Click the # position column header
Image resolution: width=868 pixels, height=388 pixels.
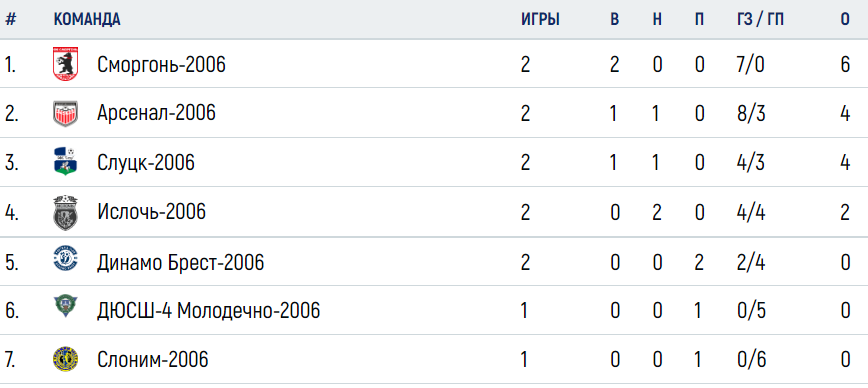click(11, 19)
